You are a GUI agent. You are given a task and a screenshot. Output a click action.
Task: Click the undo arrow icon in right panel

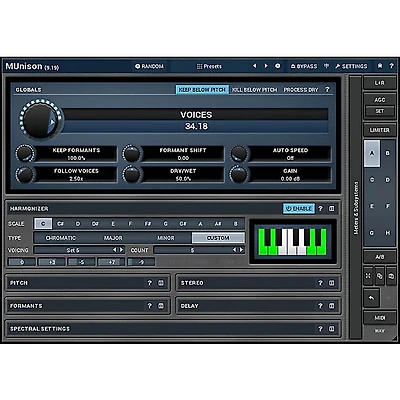[x=371, y=298]
